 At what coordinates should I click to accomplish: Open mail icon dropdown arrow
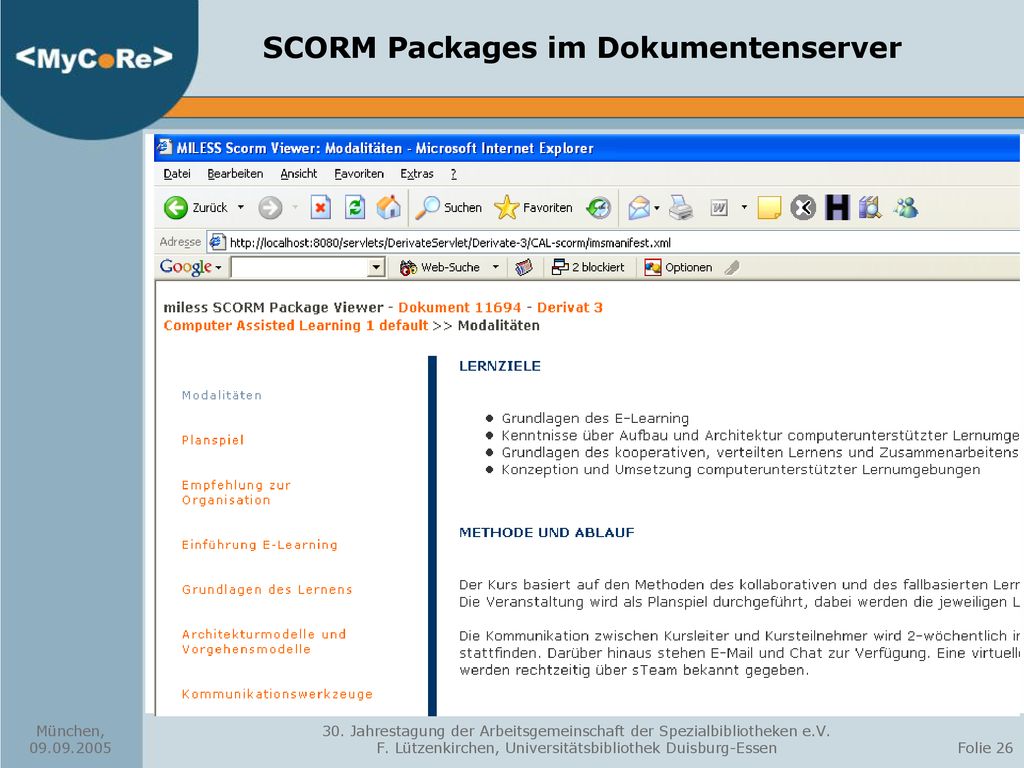pyautogui.click(x=657, y=208)
